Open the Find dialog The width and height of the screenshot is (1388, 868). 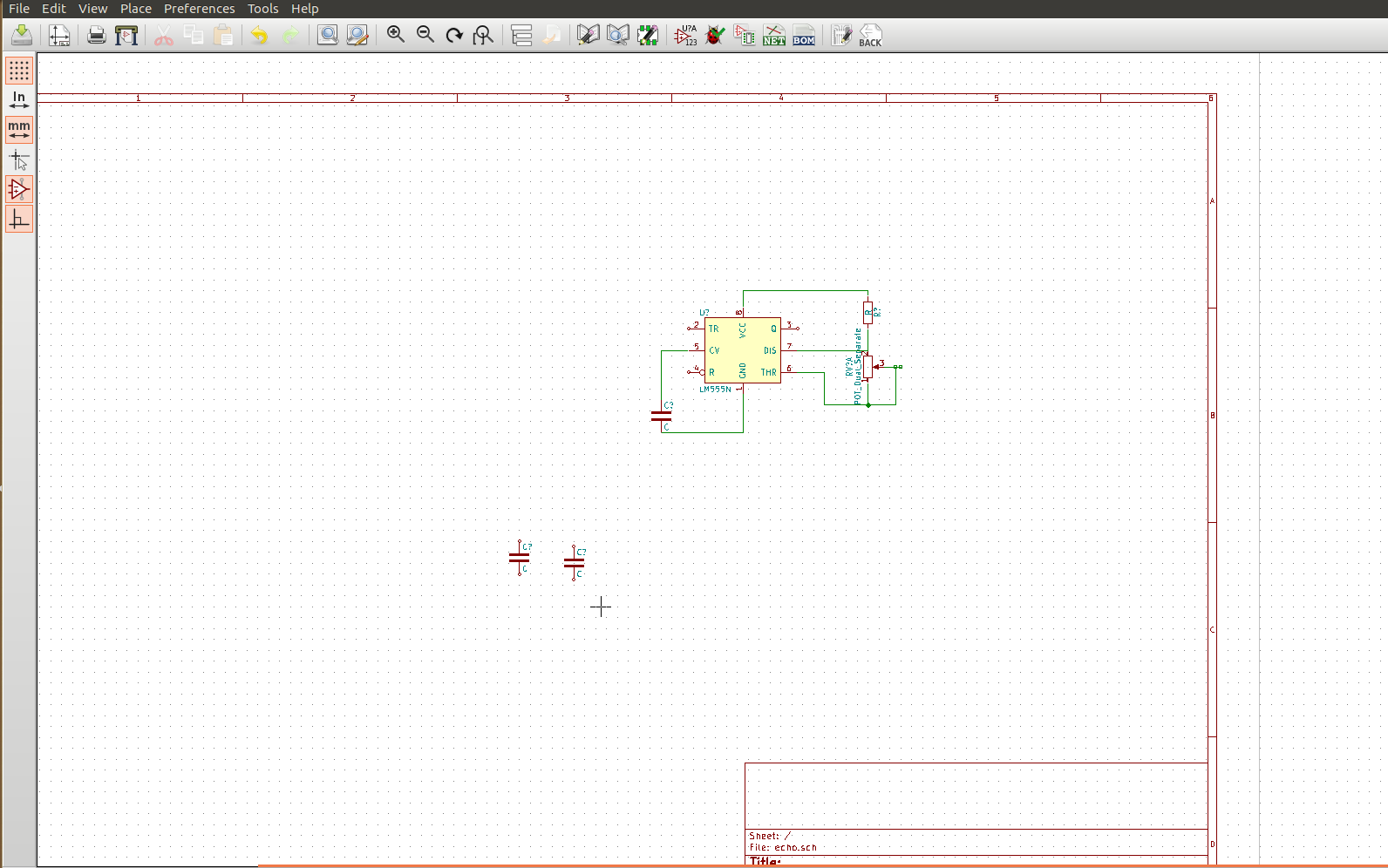[x=327, y=35]
